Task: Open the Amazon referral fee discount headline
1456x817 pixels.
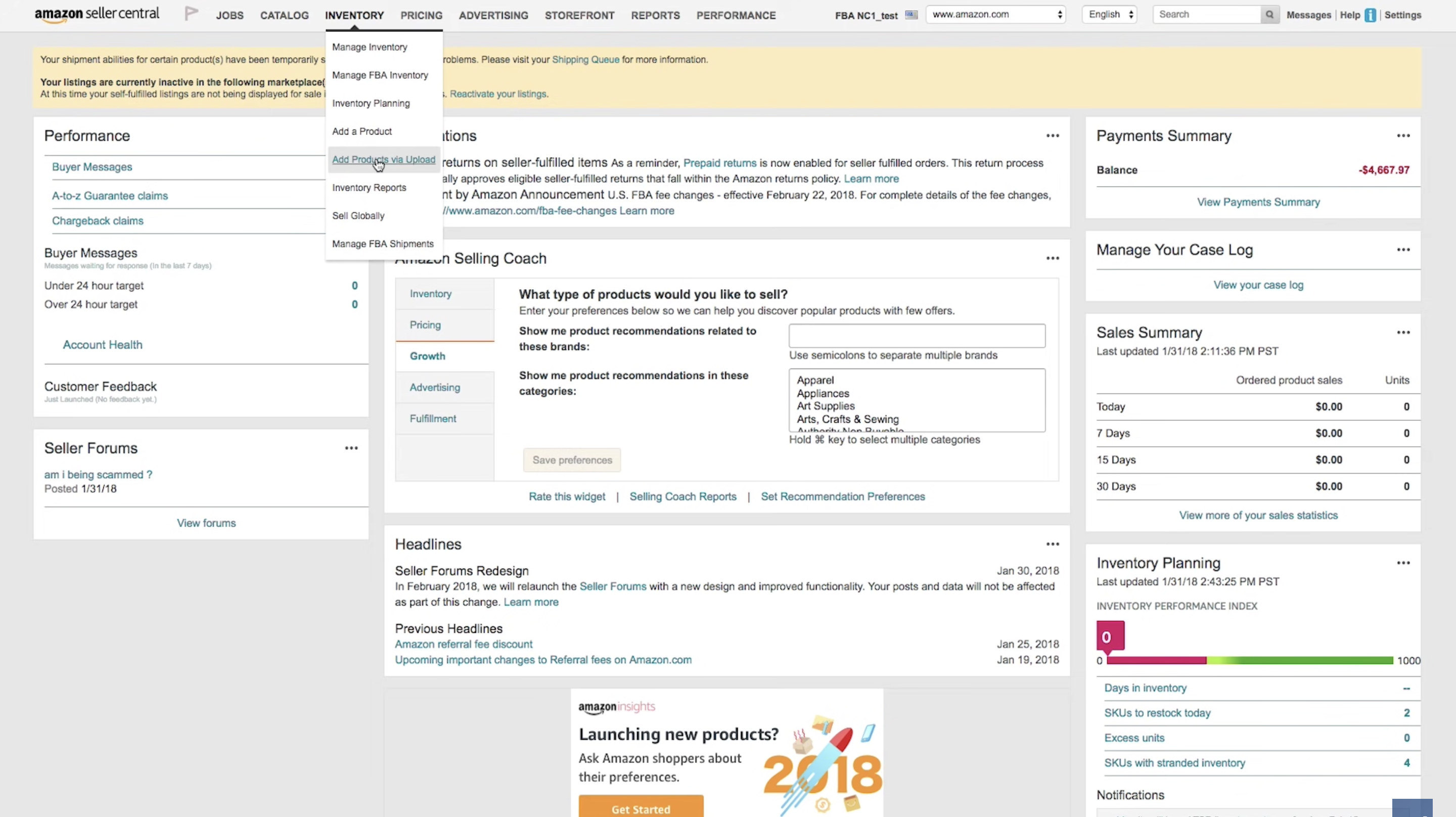Action: pos(464,645)
